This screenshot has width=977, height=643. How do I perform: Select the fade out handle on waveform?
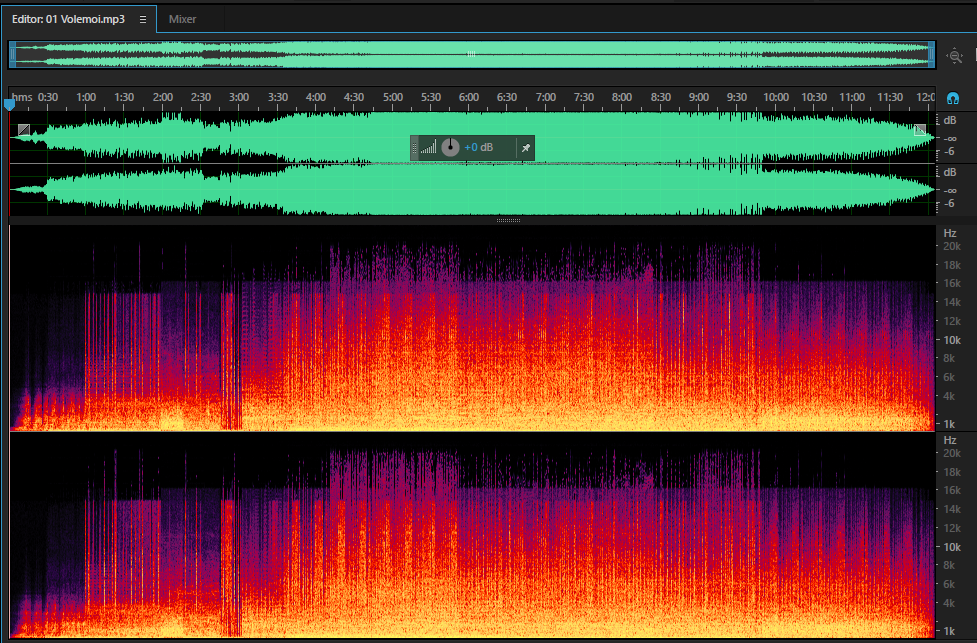[920, 130]
